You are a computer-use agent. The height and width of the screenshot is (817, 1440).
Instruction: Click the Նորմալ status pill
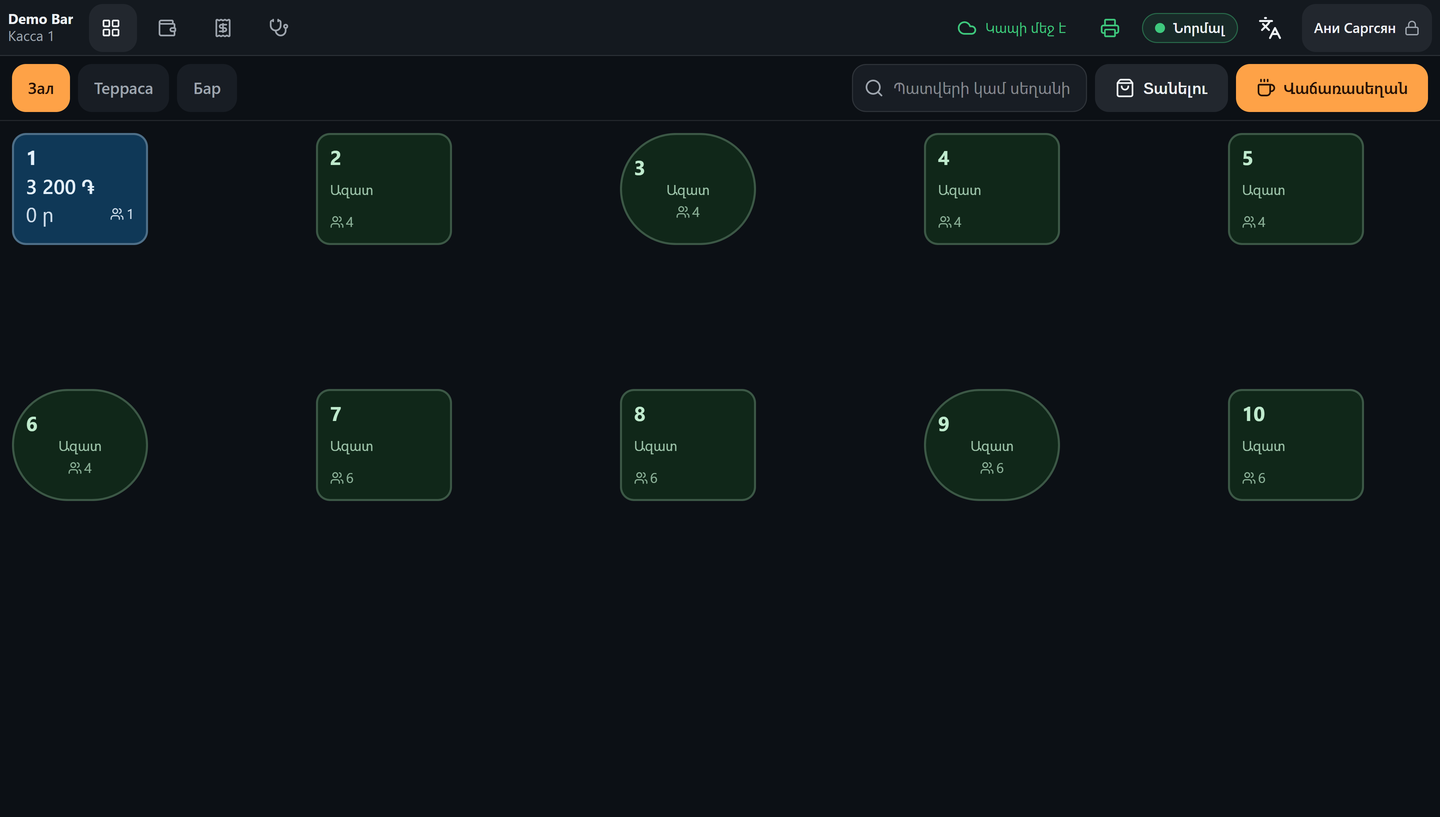(1190, 28)
